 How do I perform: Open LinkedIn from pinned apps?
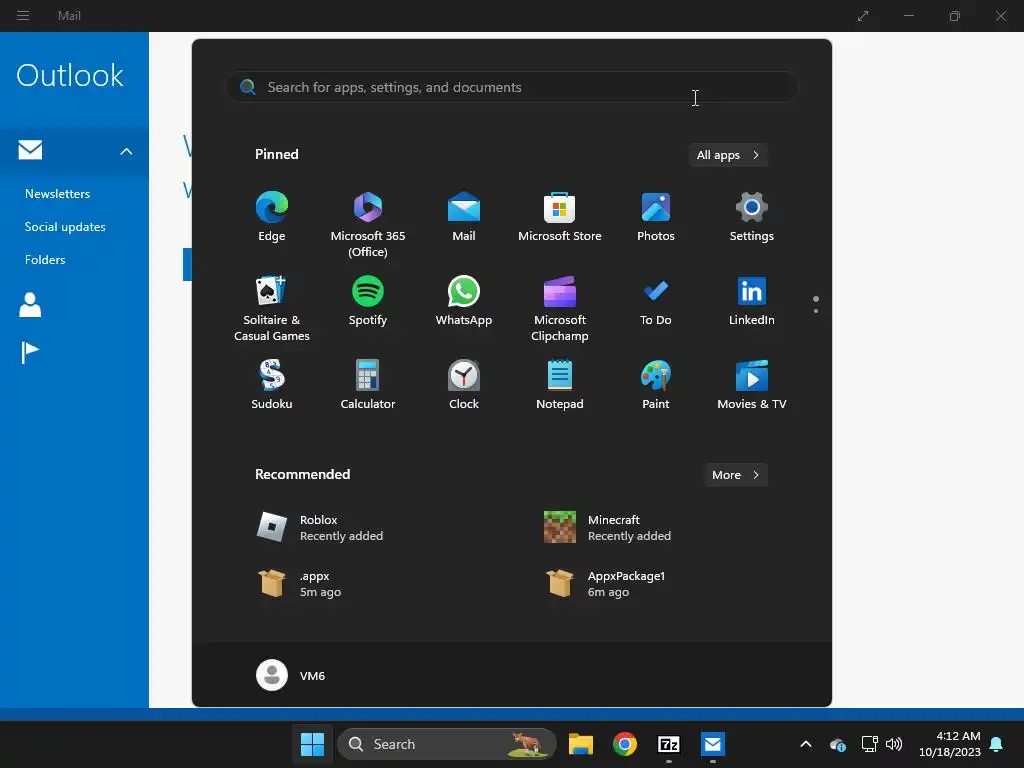coord(752,301)
